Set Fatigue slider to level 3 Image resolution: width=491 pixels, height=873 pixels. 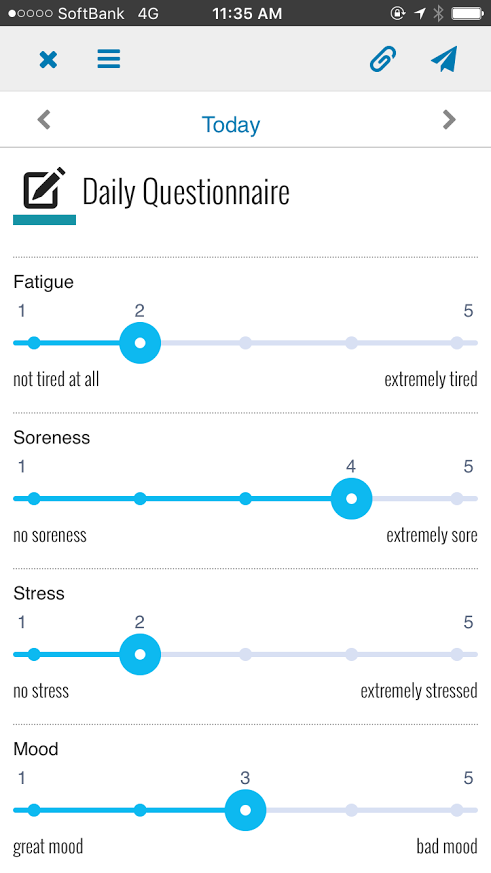coord(246,343)
